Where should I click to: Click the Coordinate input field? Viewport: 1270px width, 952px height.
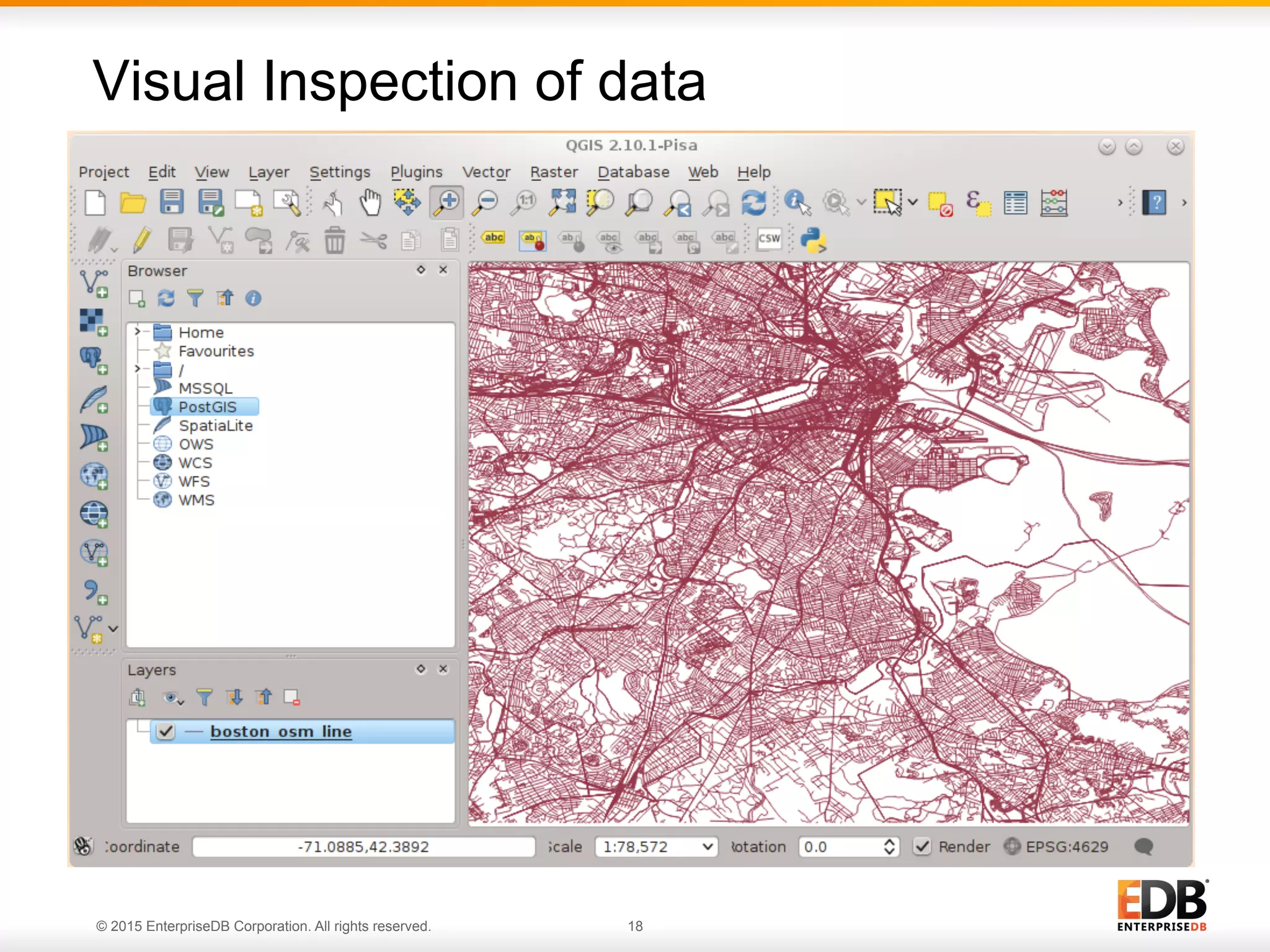coord(363,847)
